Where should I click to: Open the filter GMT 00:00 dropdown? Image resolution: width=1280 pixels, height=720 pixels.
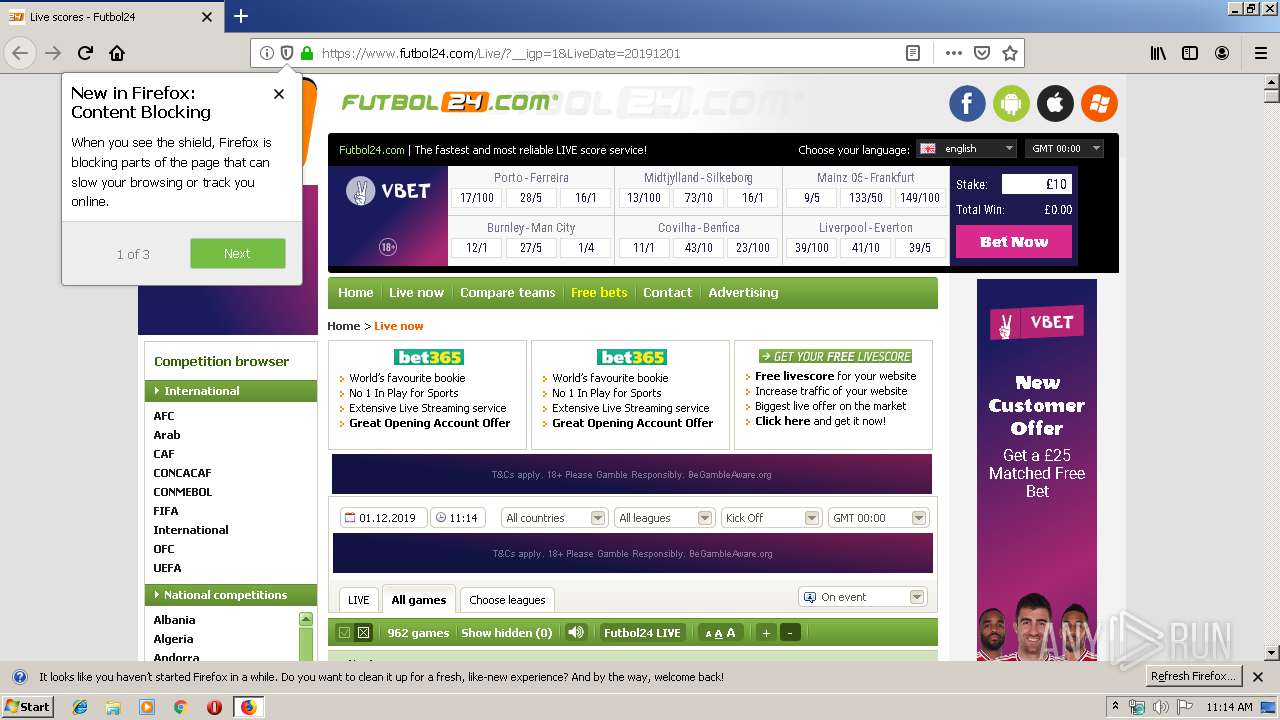coord(878,518)
